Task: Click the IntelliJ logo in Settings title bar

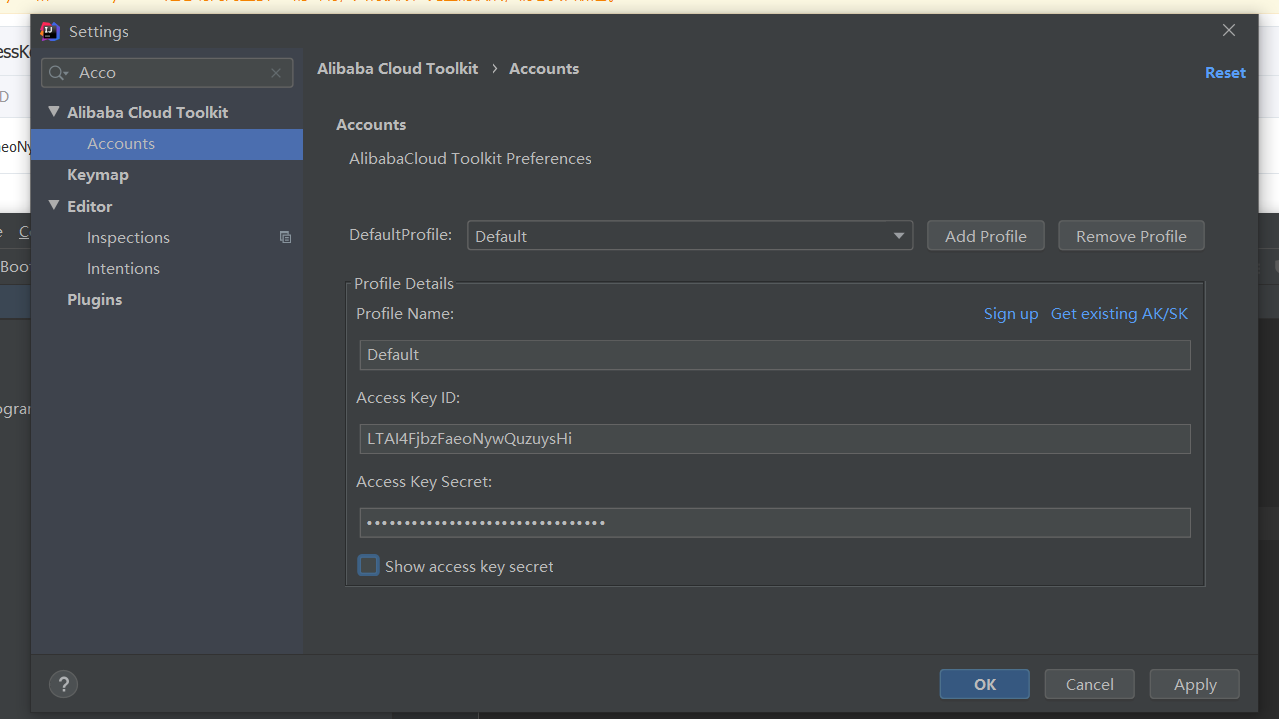Action: point(50,31)
